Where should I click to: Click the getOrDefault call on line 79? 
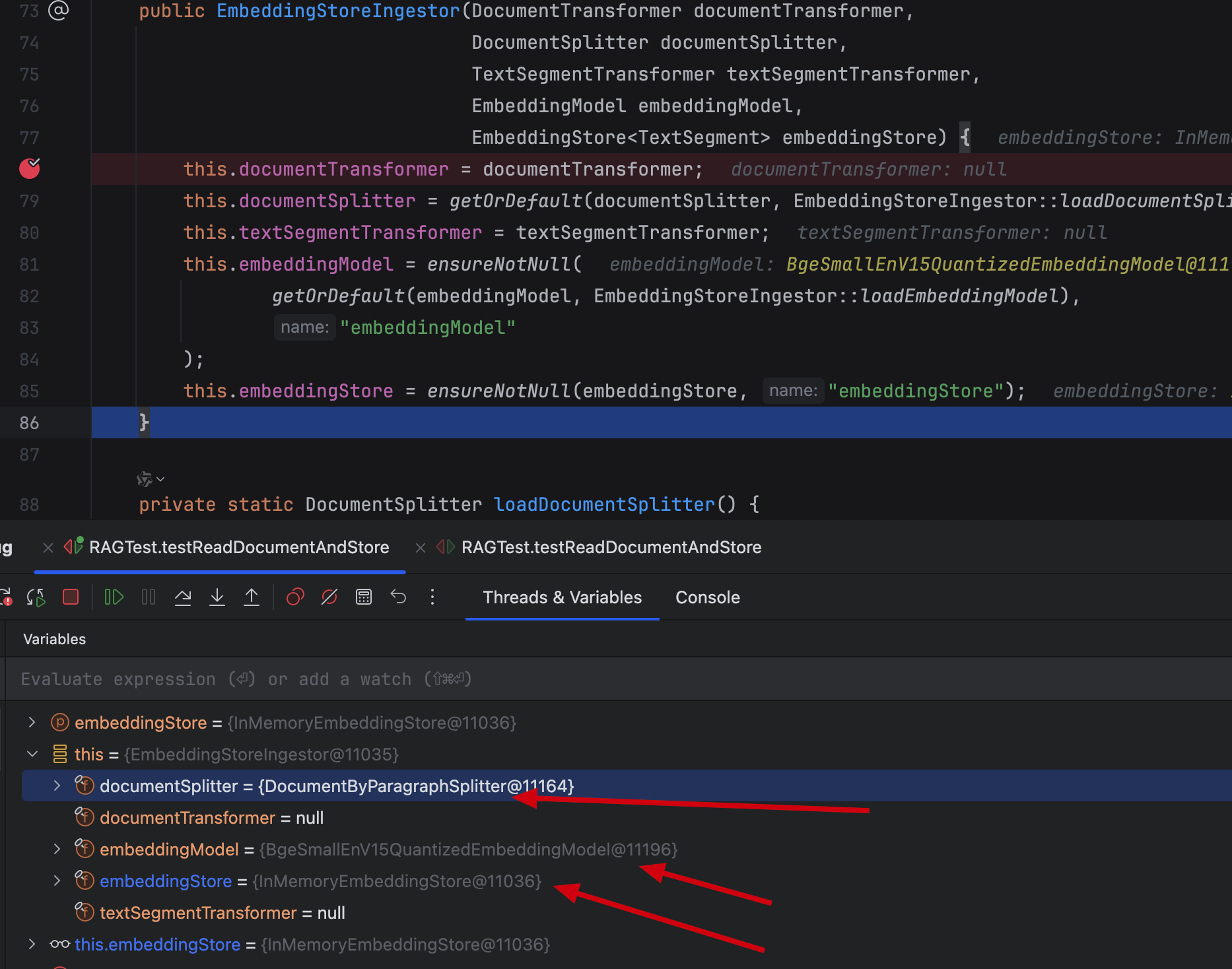pyautogui.click(x=516, y=201)
